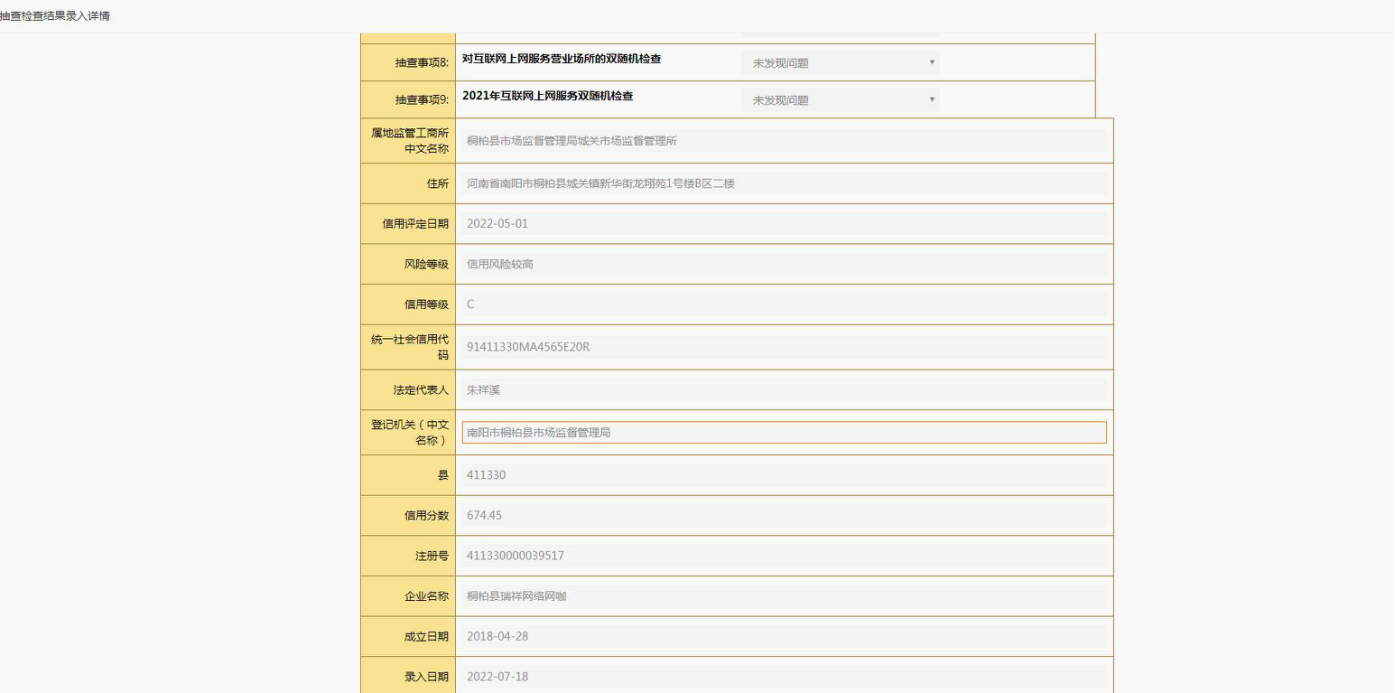Click the 属地监管工商所中文名称 label
The height and width of the screenshot is (693, 1395).
[410, 141]
